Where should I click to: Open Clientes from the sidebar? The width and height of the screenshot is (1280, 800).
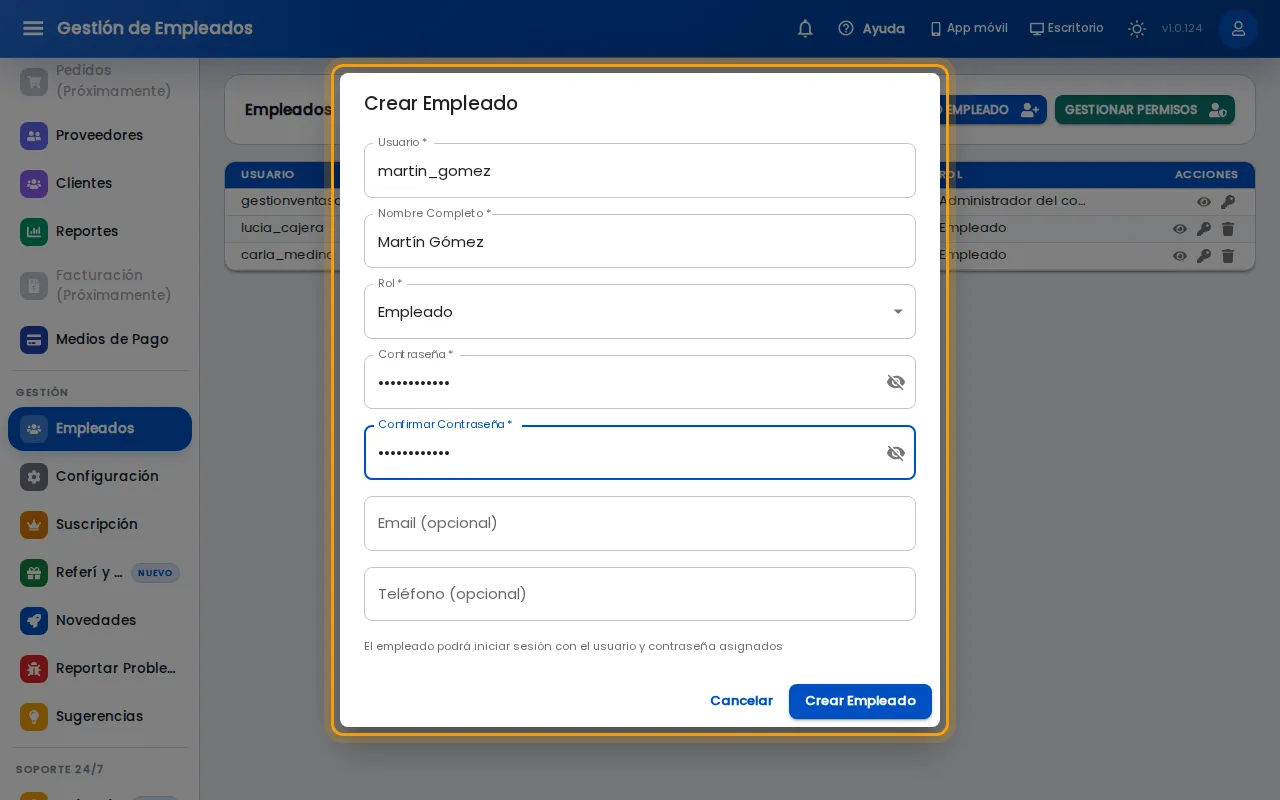point(100,183)
